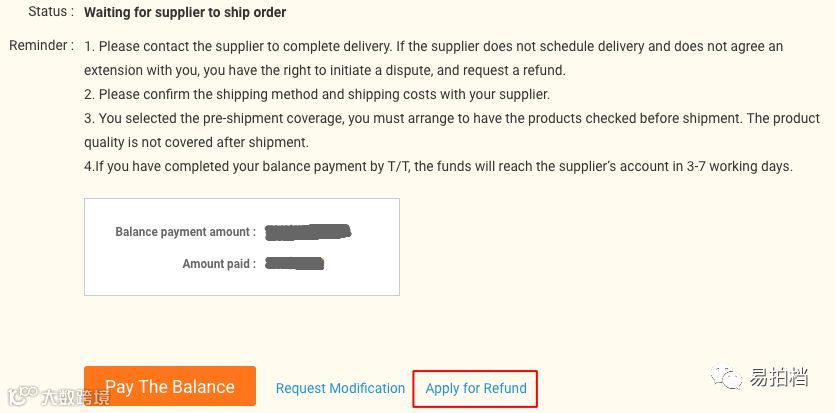
Task: Click the Amount paid label
Action: point(219,264)
